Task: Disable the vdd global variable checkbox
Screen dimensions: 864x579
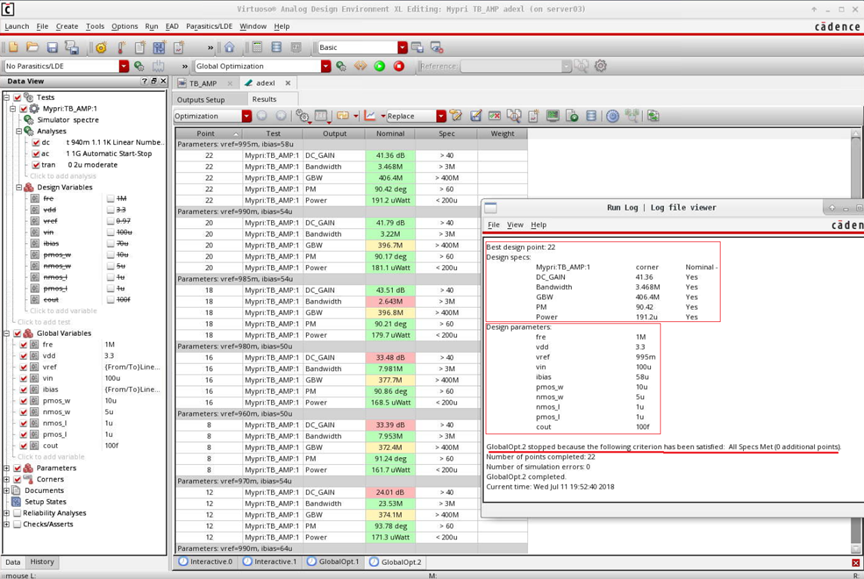Action: (23, 355)
